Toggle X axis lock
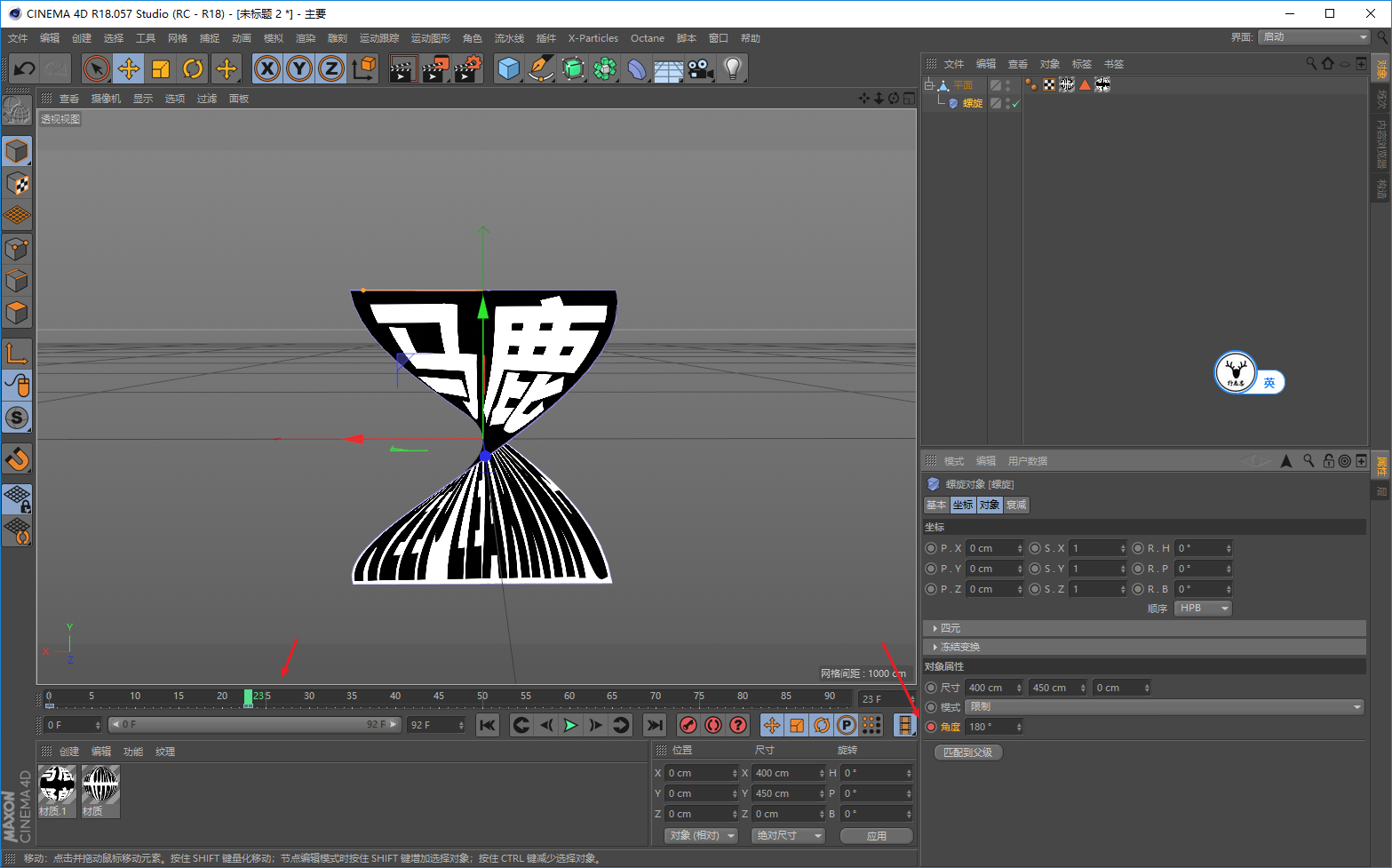The image size is (1392, 868). [267, 68]
